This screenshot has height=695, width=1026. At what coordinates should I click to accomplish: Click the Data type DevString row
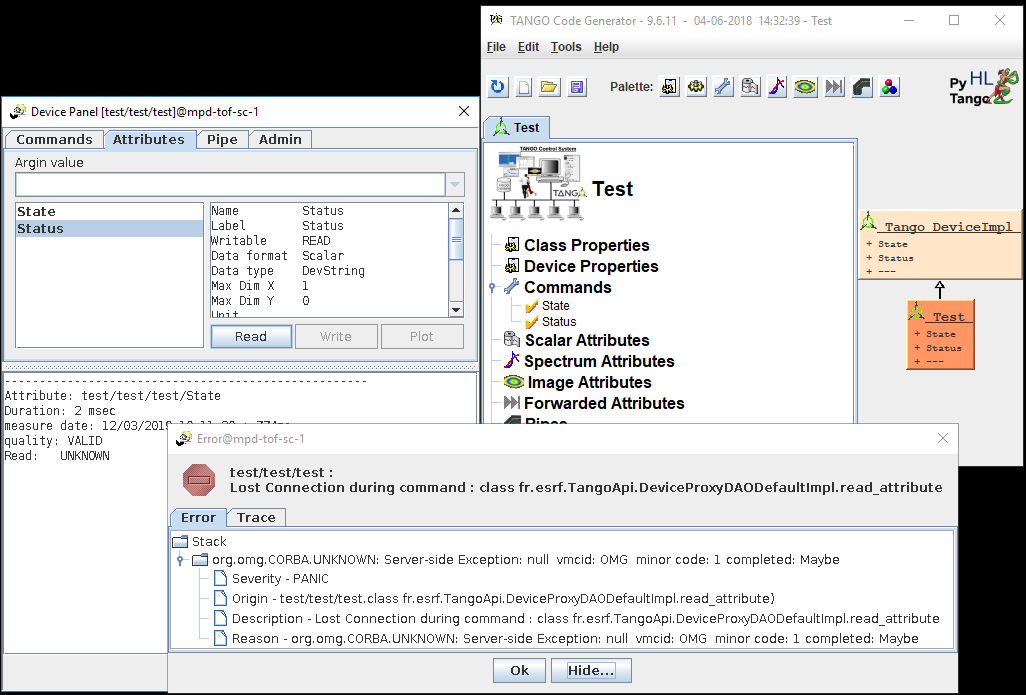[288, 271]
